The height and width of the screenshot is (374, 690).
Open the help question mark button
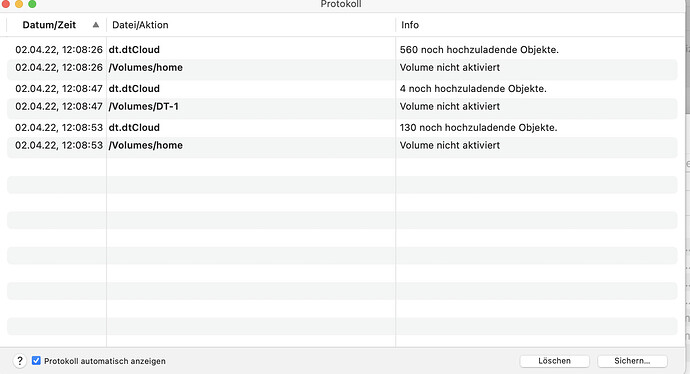(x=20, y=361)
